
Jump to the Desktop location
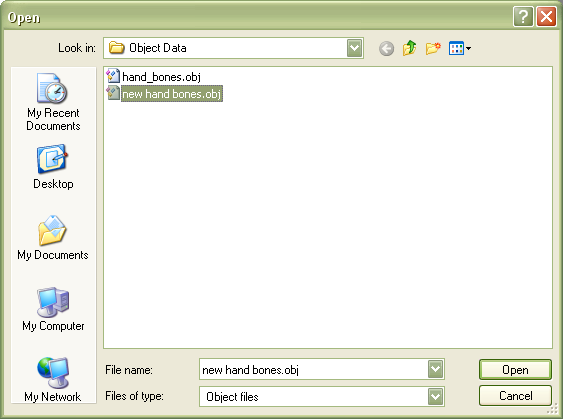53,167
